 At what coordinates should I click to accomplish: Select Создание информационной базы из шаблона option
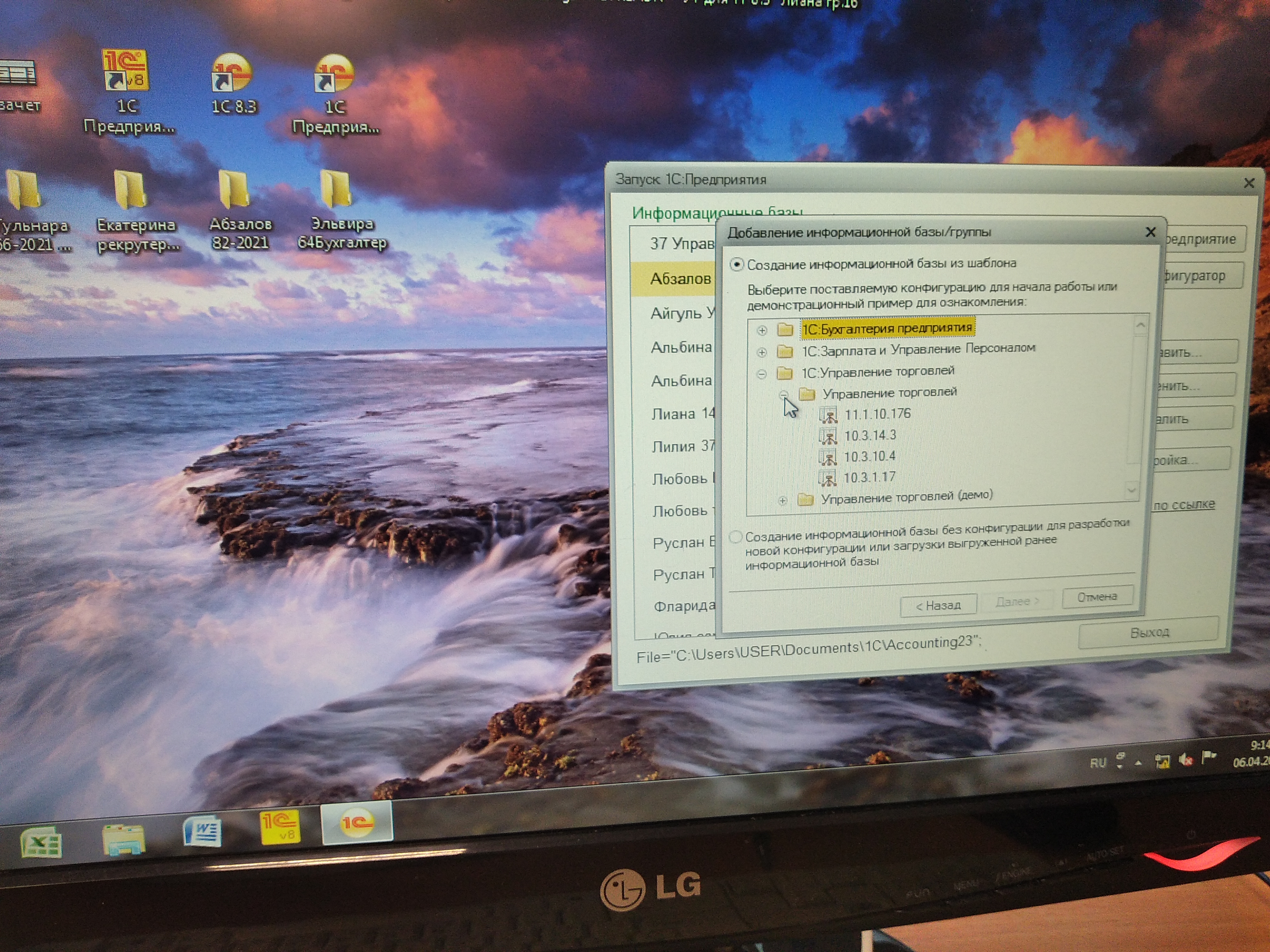pos(737,264)
